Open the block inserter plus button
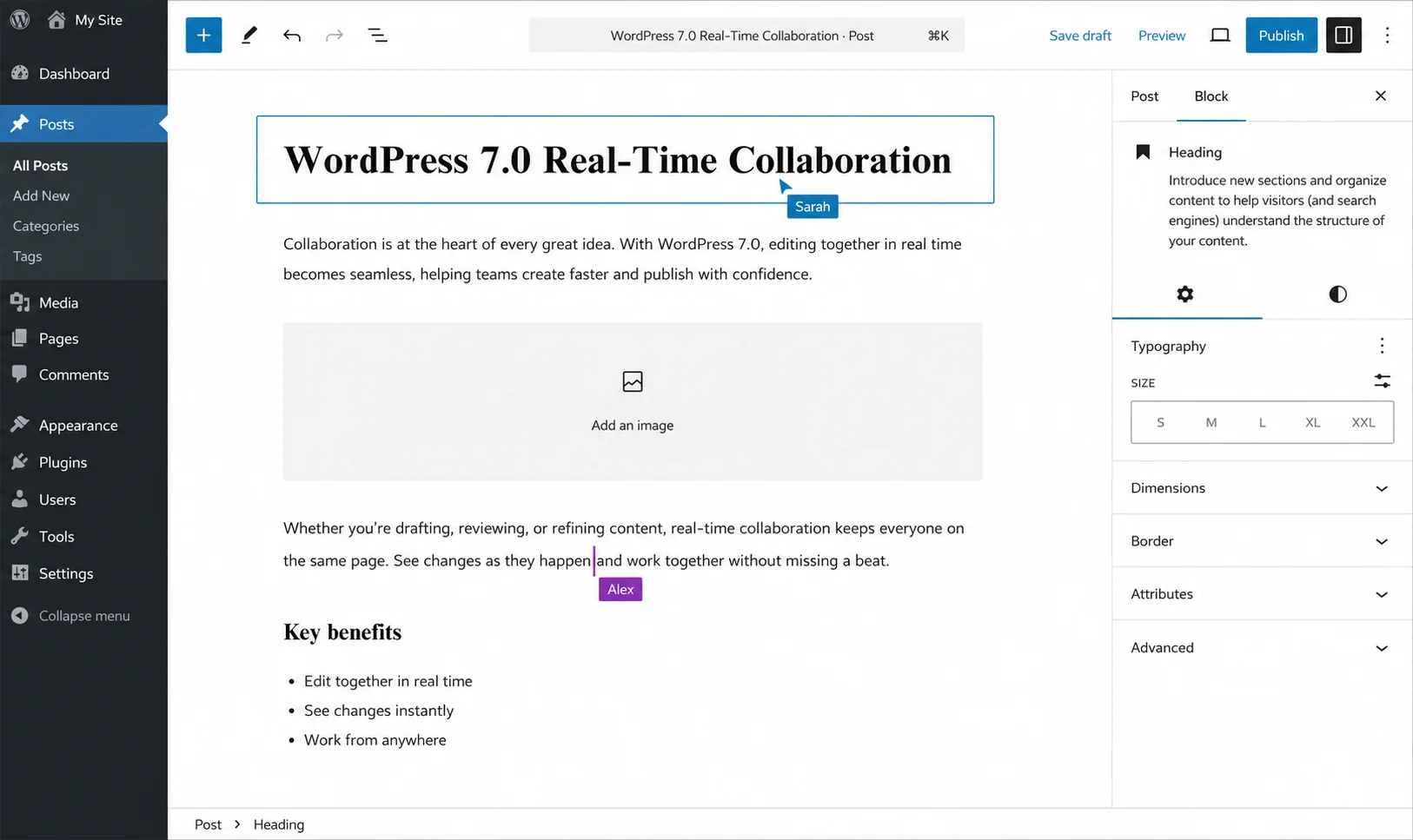Screen dimensions: 1413x840 203,35
